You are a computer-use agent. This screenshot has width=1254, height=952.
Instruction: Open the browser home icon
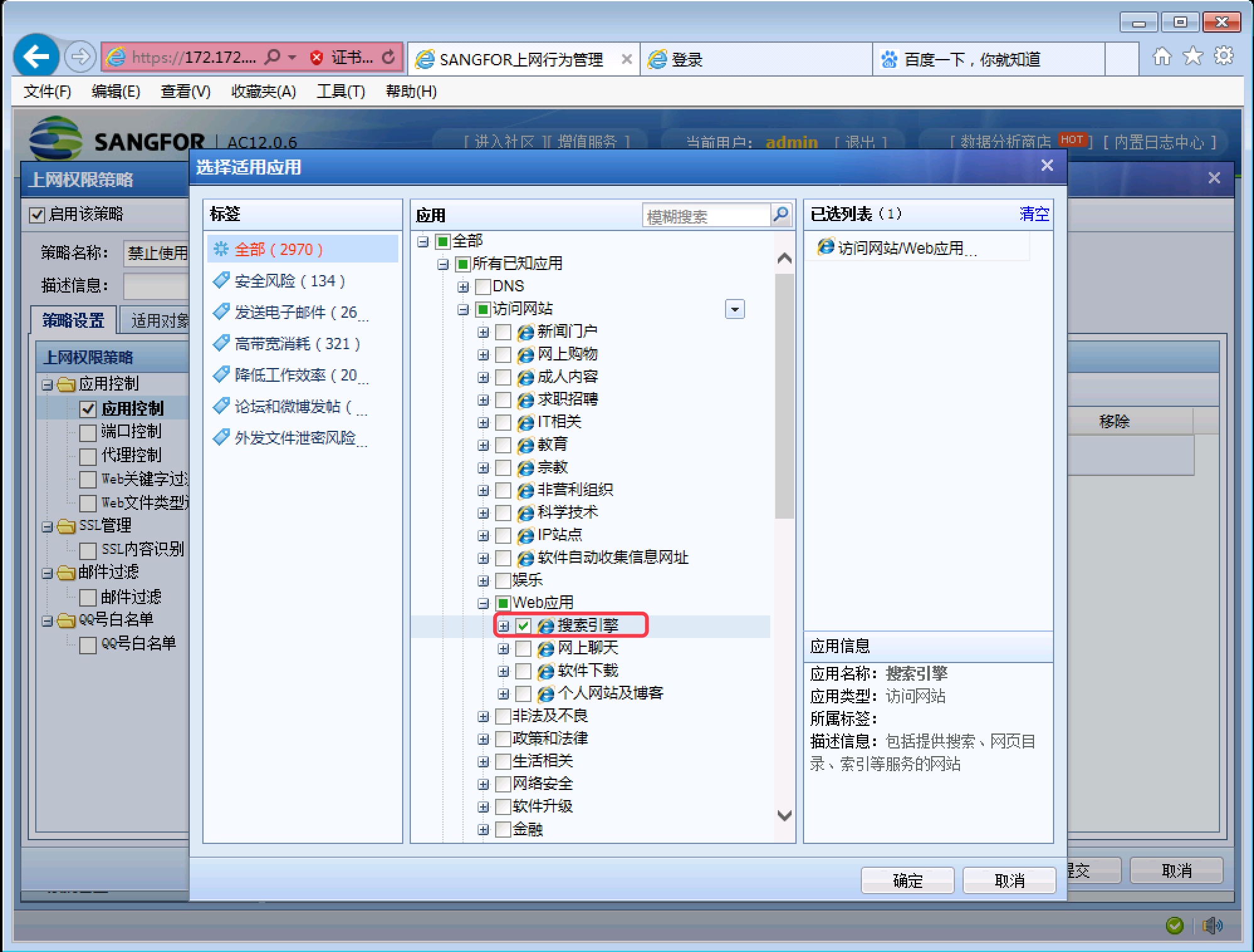tap(1162, 57)
